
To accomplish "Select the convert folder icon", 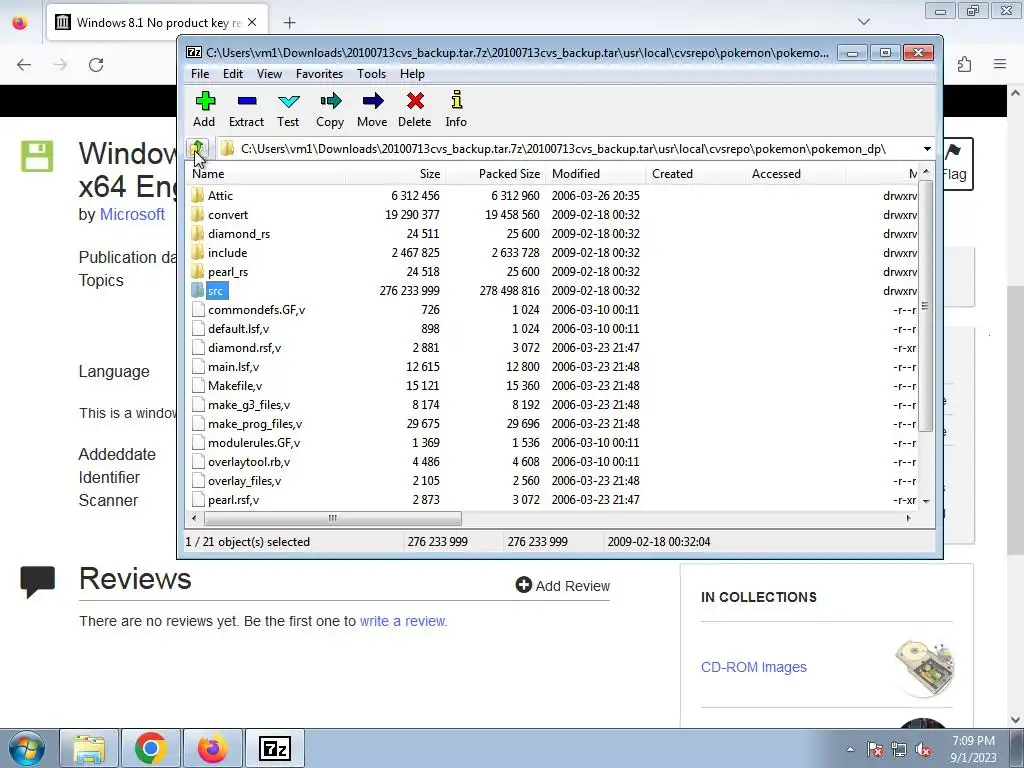I will pyautogui.click(x=198, y=214).
